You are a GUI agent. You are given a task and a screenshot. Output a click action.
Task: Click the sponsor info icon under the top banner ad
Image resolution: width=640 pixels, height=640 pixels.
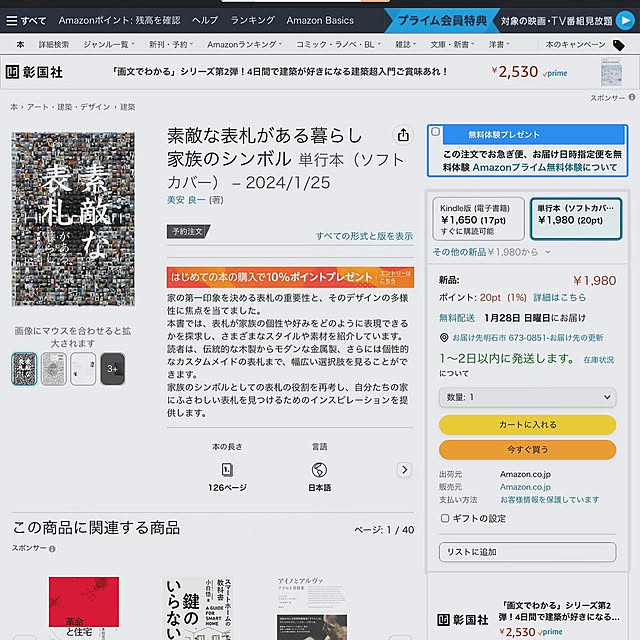(632, 97)
